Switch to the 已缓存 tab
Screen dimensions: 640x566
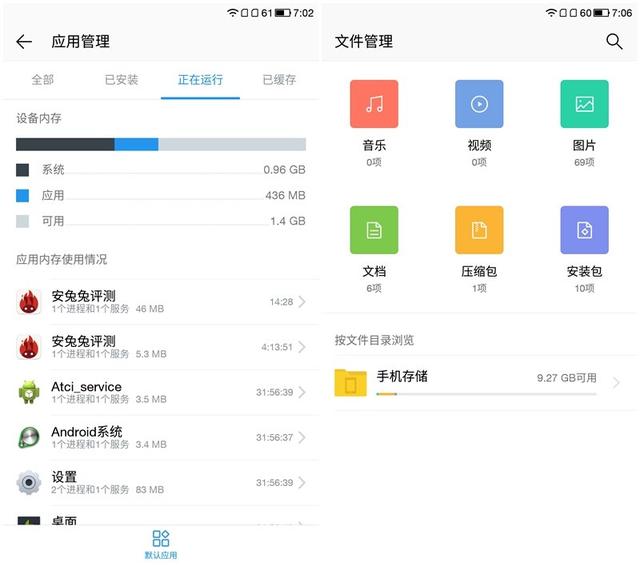tap(279, 80)
